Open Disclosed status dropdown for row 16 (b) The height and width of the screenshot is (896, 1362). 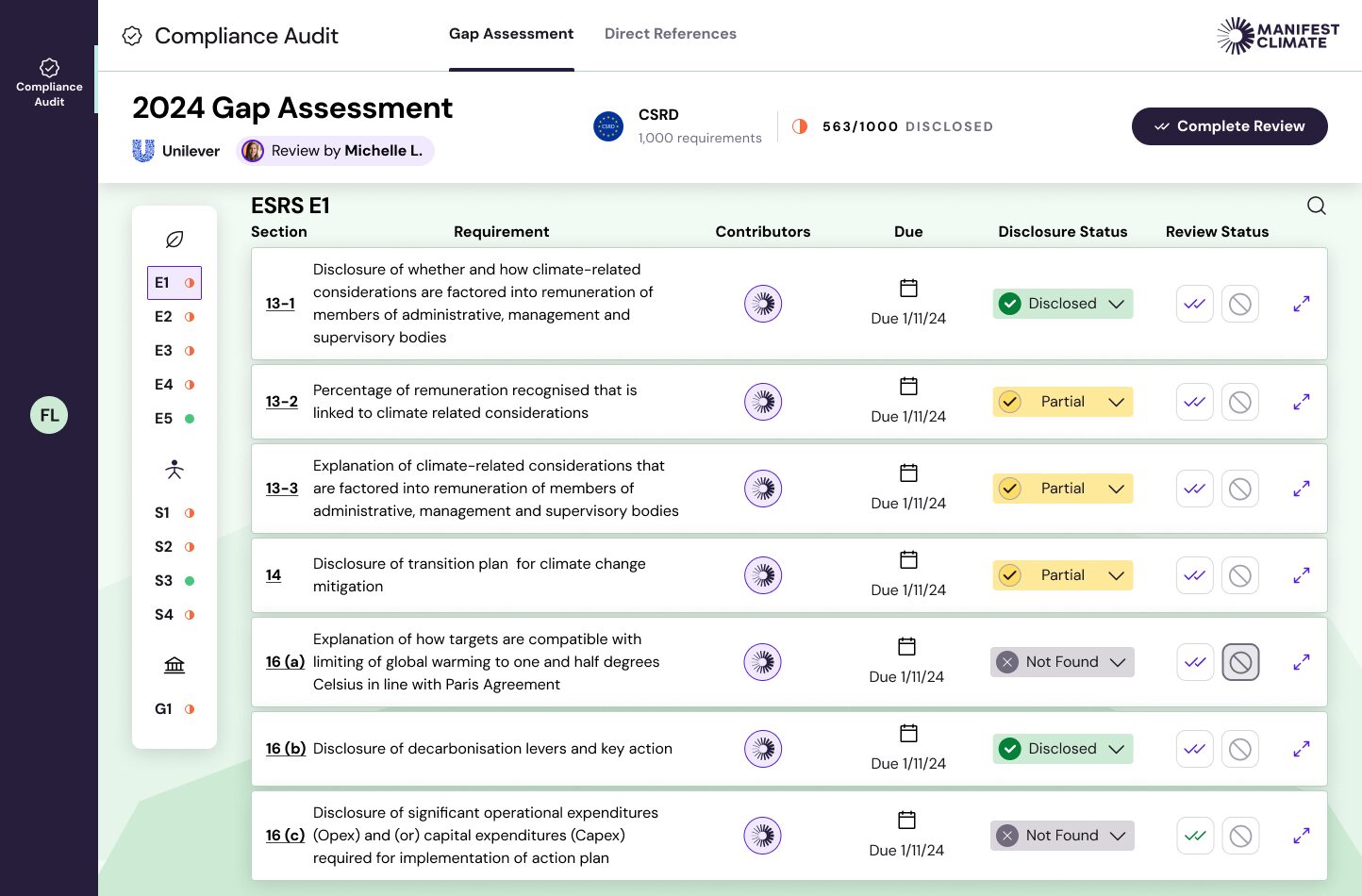[1063, 749]
